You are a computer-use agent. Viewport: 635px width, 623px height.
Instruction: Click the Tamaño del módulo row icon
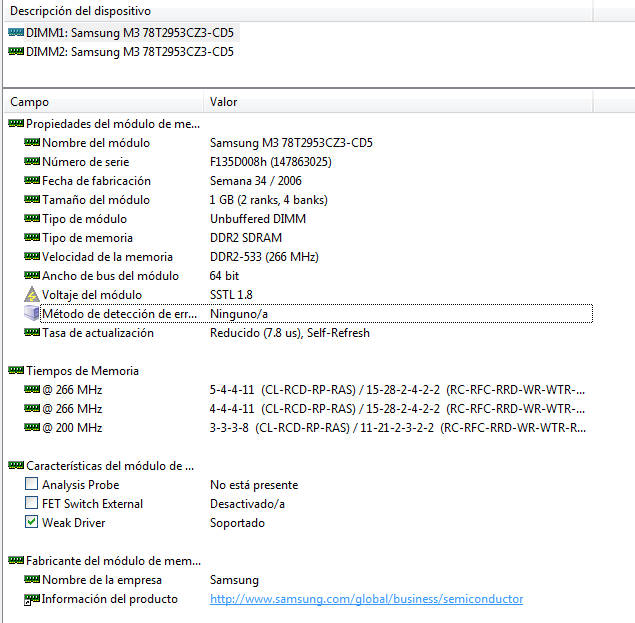[x=32, y=199]
